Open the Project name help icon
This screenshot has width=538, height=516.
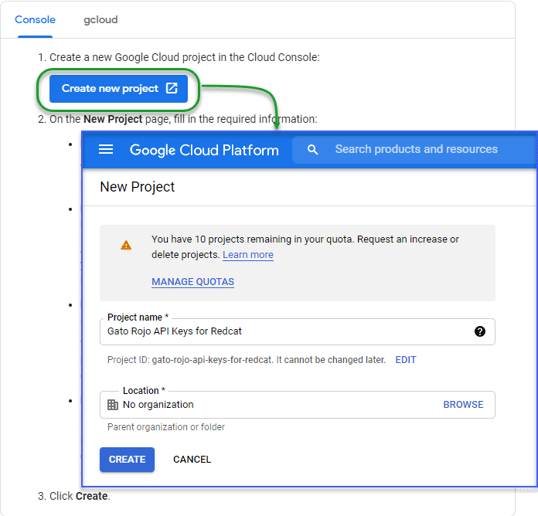point(480,331)
